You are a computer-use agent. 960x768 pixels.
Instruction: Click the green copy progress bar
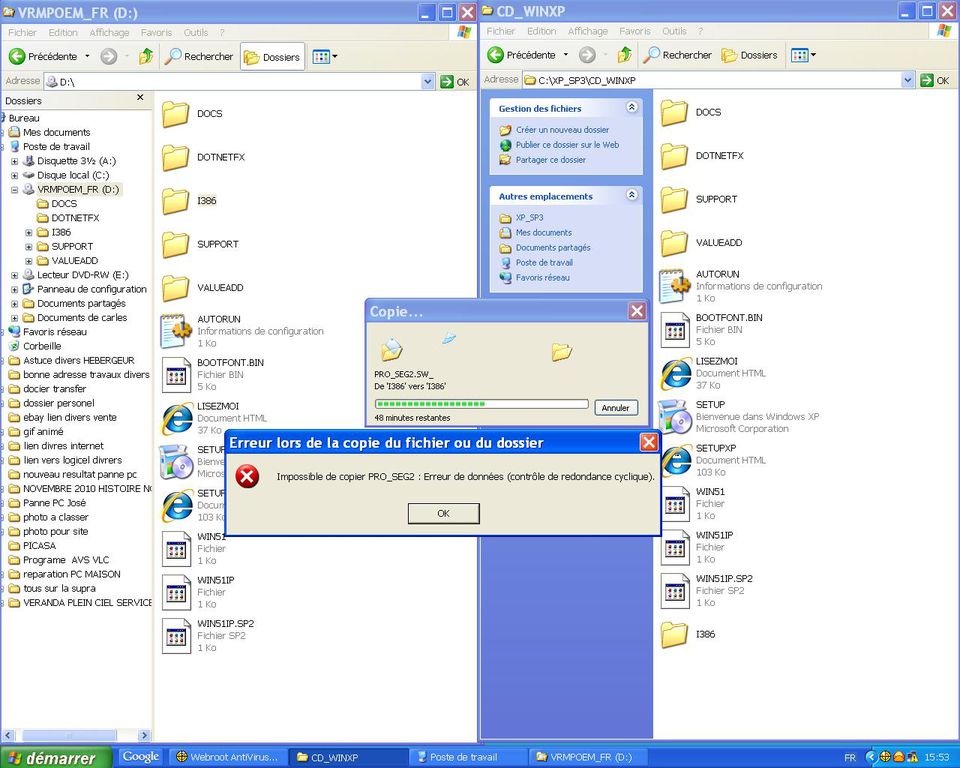(x=480, y=402)
